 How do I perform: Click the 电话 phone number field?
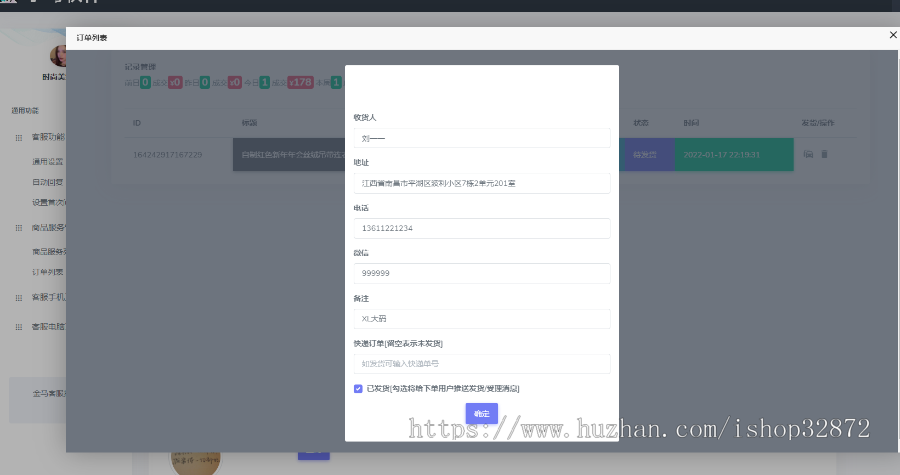coord(482,228)
